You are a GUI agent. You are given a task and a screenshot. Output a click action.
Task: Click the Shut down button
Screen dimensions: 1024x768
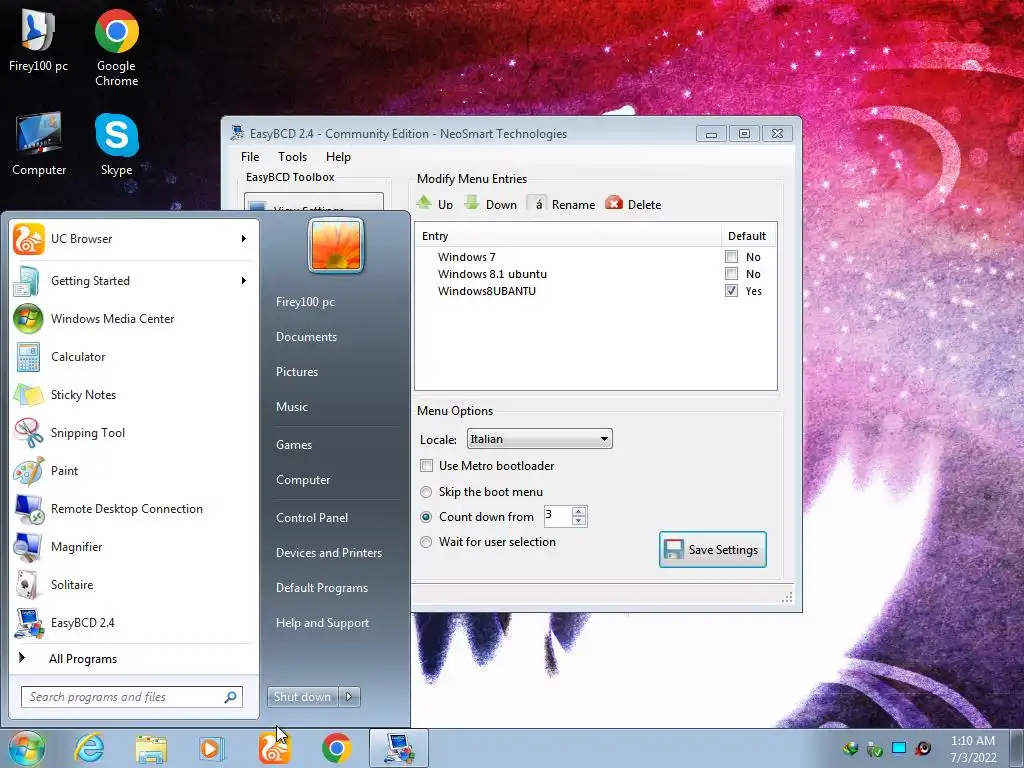click(x=303, y=697)
